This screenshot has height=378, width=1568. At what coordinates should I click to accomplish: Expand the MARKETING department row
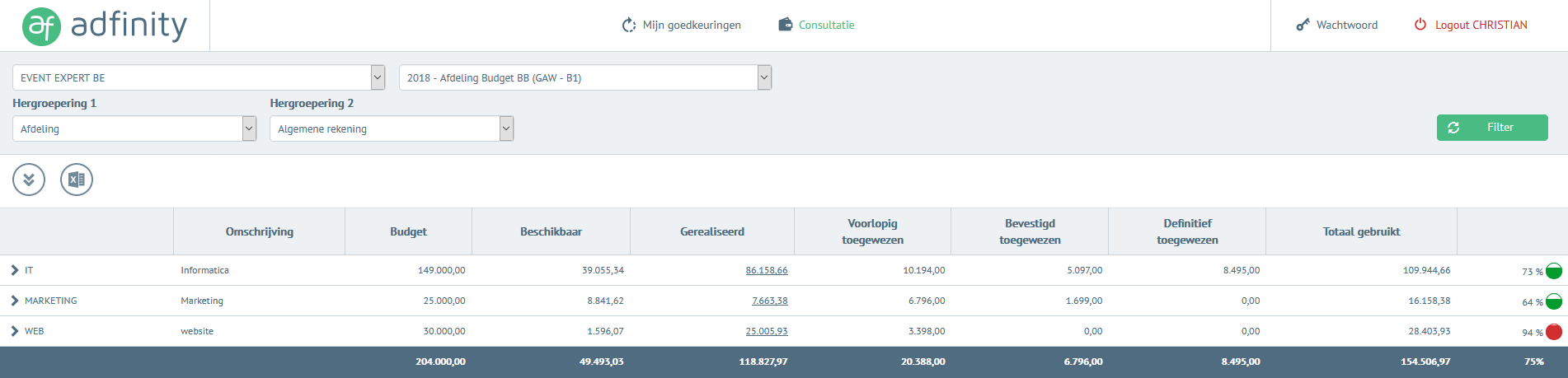coord(15,301)
